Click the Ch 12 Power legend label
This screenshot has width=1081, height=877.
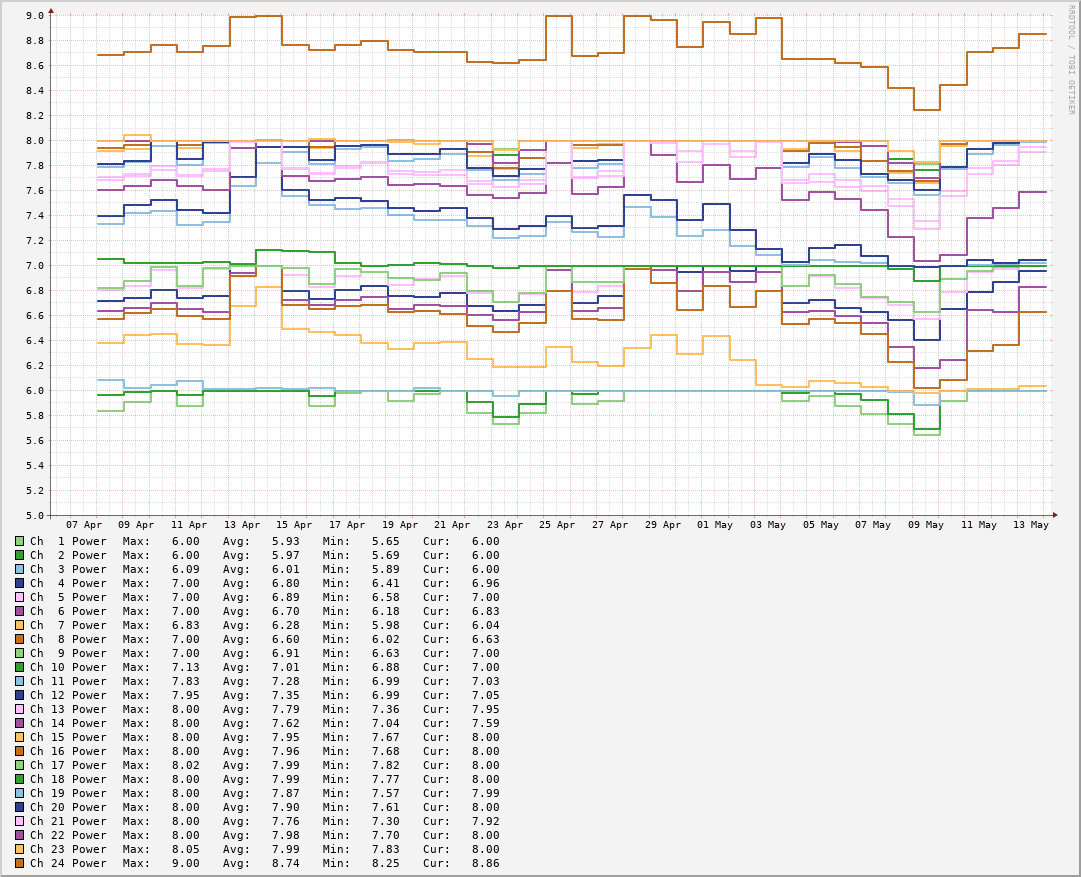pos(68,695)
